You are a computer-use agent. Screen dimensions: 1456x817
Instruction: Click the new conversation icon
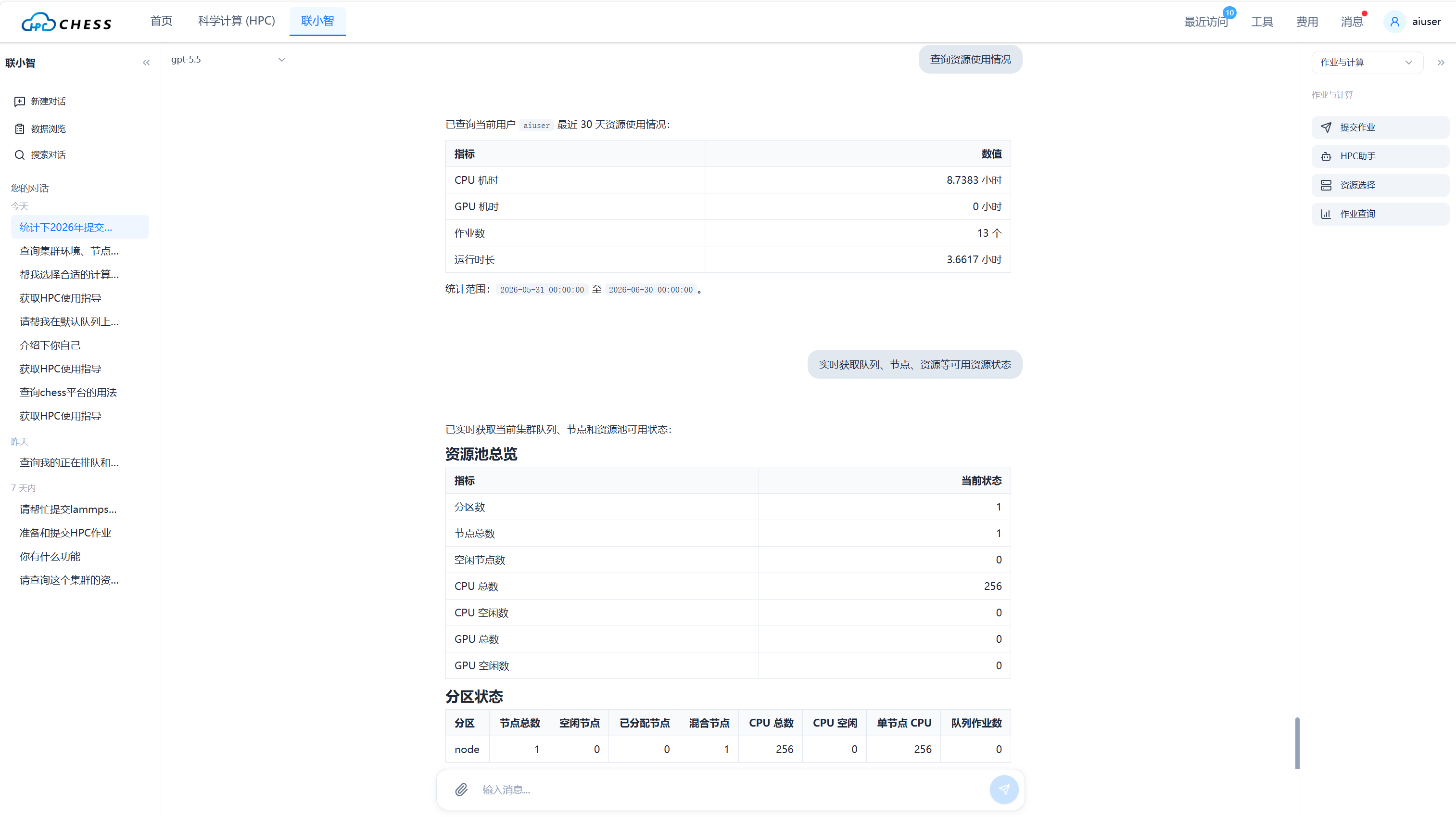[x=20, y=101]
